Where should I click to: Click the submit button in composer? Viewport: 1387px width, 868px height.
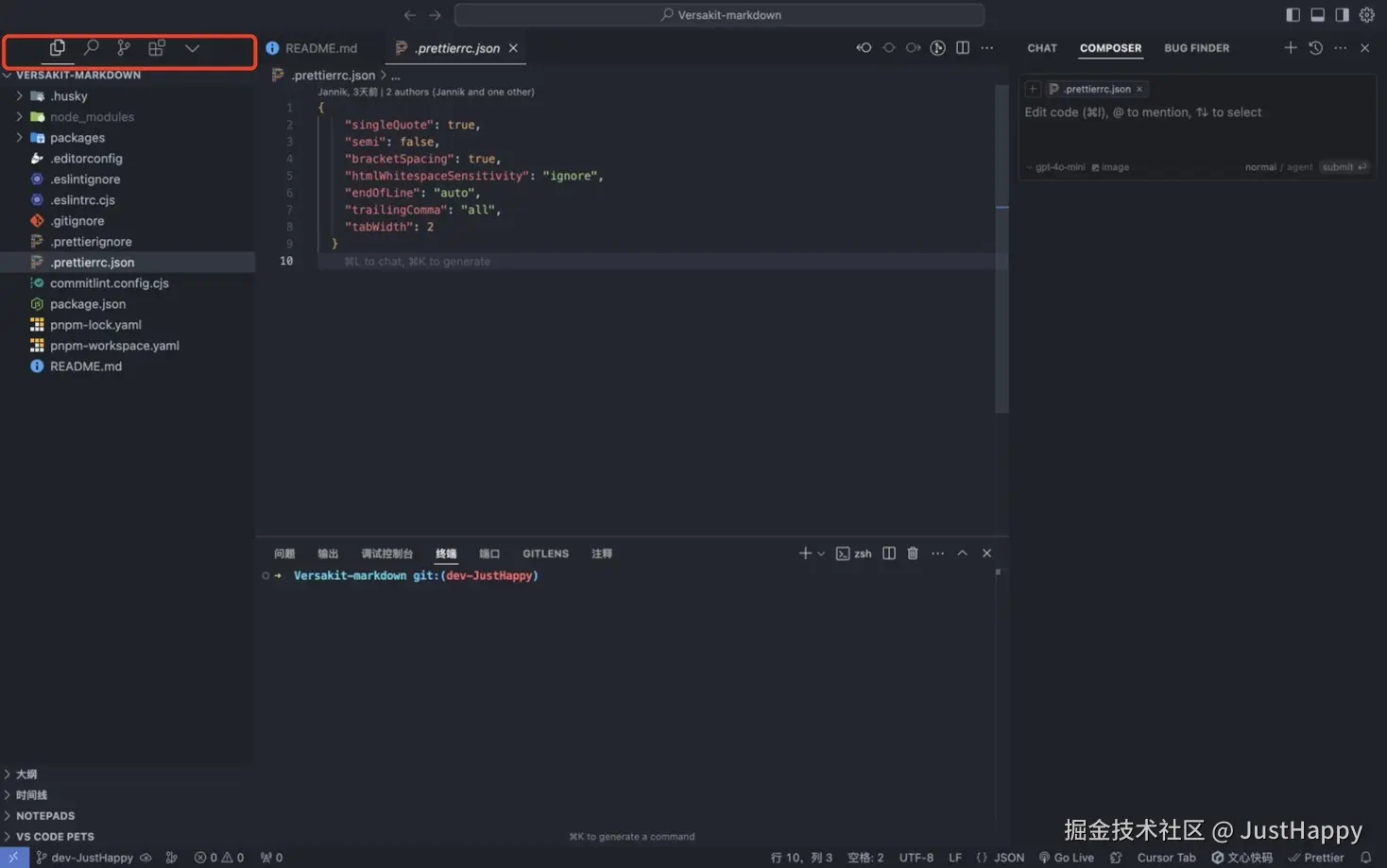(1344, 167)
